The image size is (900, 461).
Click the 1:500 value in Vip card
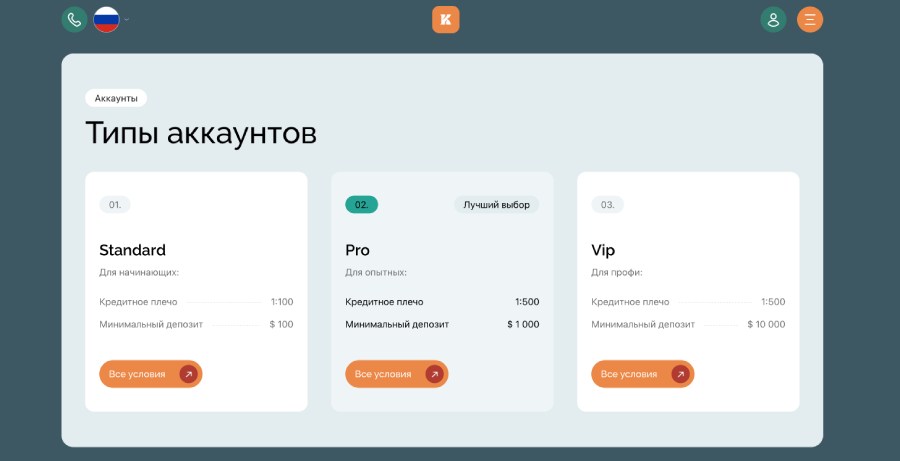773,301
